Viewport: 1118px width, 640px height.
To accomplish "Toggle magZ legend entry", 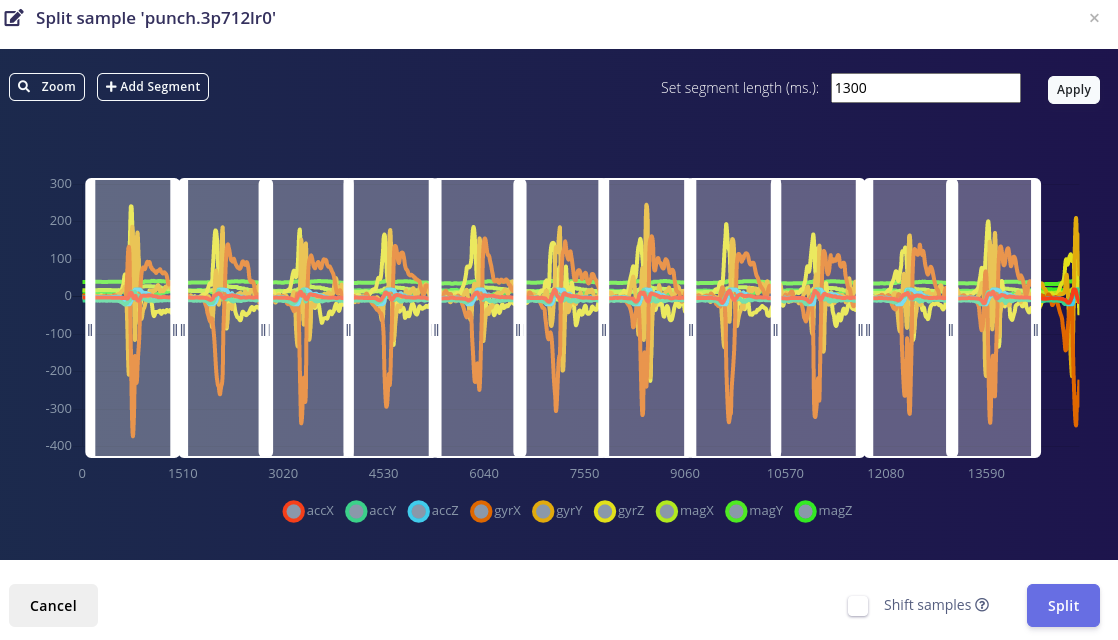I will (x=806, y=511).
